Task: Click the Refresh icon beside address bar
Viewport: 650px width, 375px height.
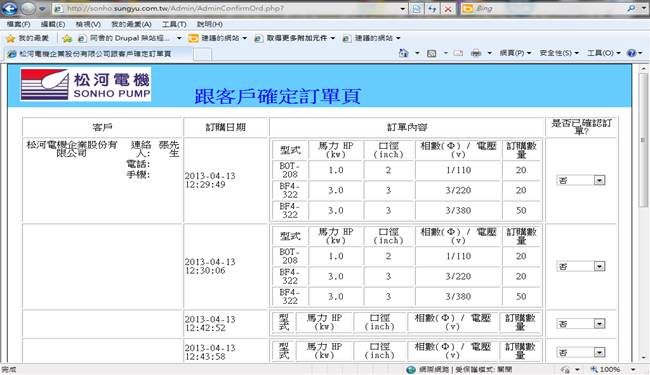Action: [x=432, y=8]
